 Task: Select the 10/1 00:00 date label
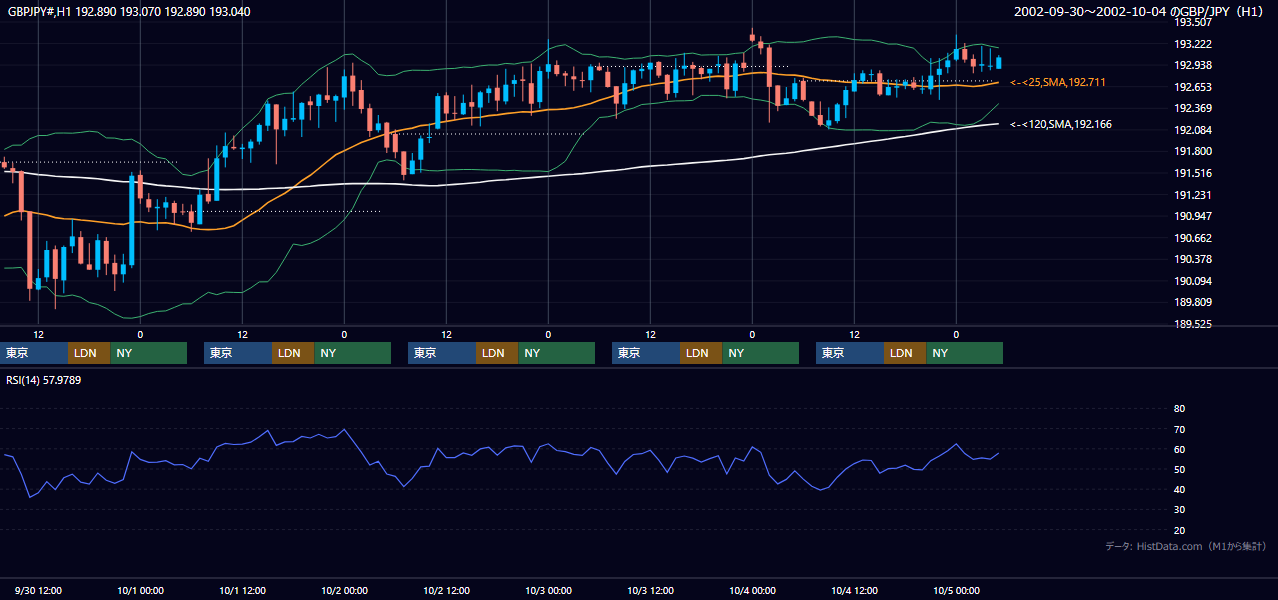point(141,591)
